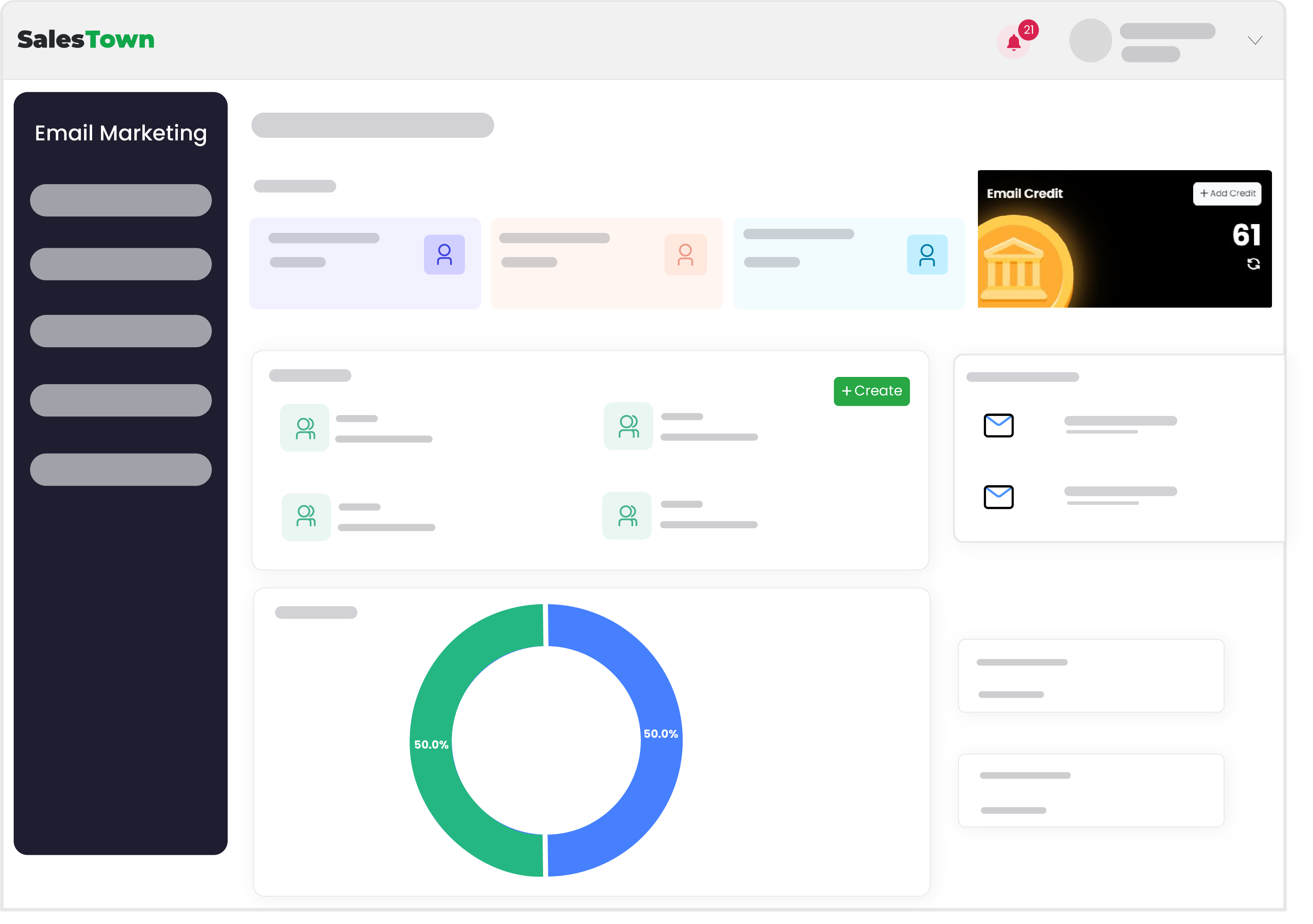
Task: Click the SalesTown logo
Action: tap(86, 39)
